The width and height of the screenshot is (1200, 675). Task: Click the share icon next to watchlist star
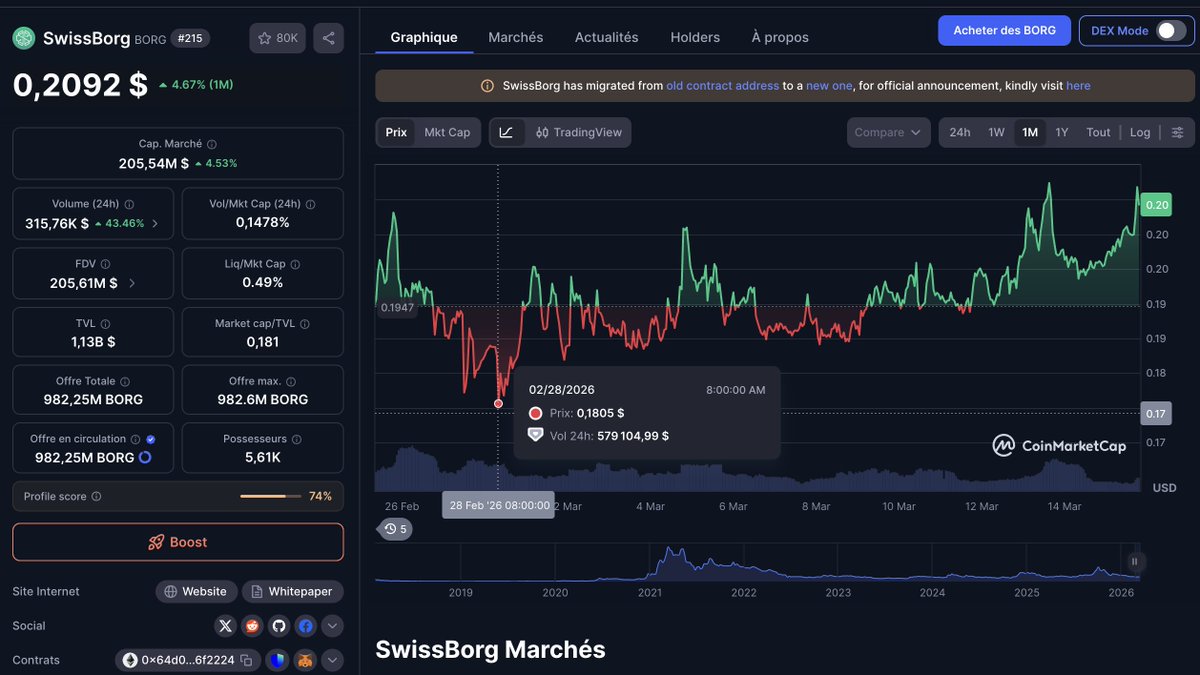(328, 37)
